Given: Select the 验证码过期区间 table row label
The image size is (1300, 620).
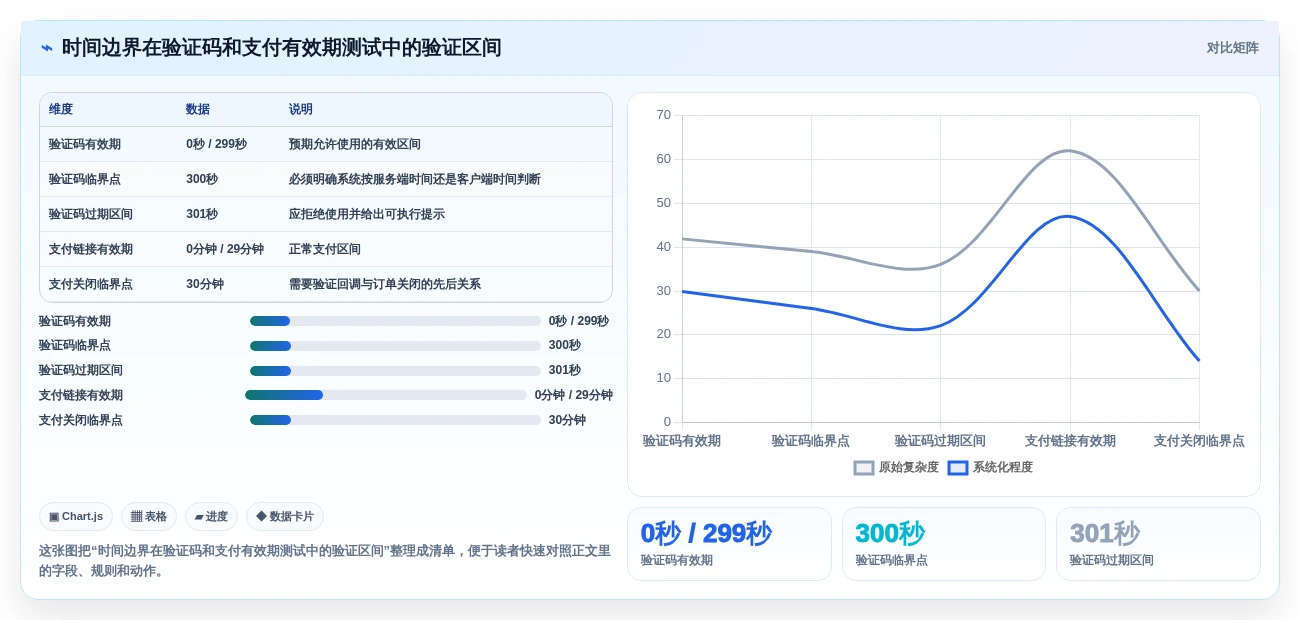Looking at the screenshot, I should tap(91, 214).
